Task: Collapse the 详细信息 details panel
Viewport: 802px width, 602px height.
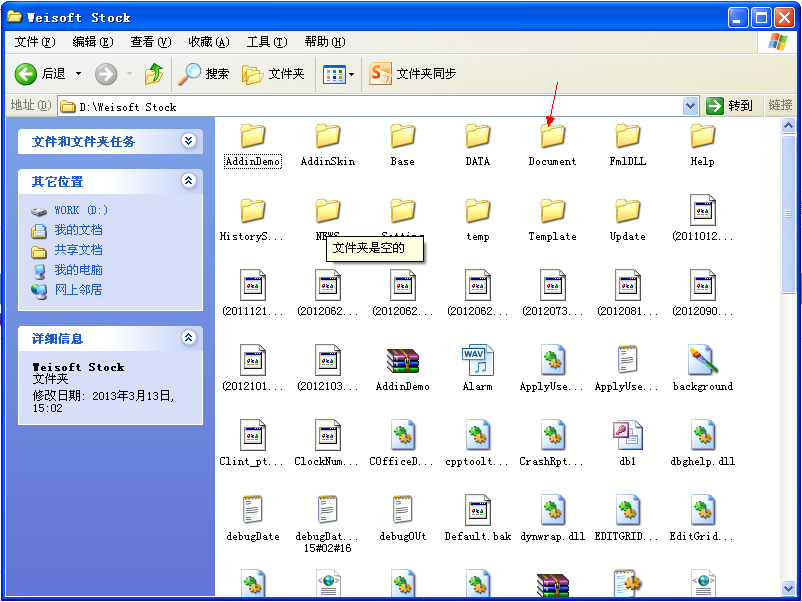Action: (x=188, y=338)
